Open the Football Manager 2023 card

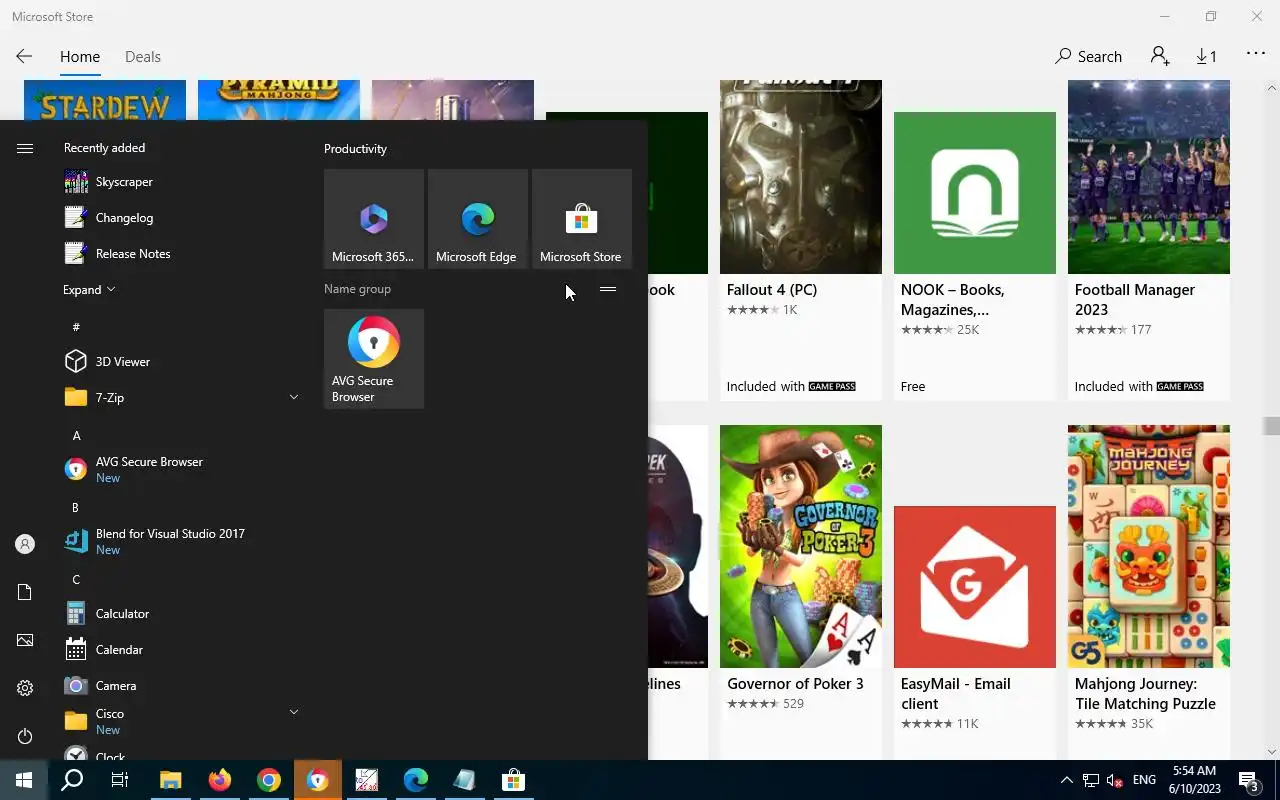pos(1149,240)
